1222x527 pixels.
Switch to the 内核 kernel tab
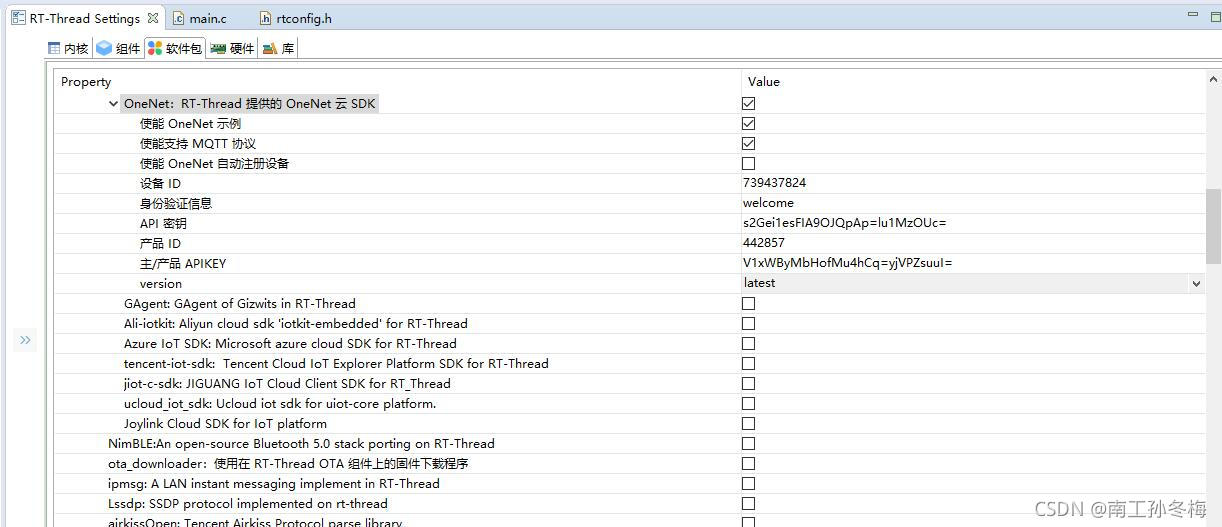[x=68, y=48]
